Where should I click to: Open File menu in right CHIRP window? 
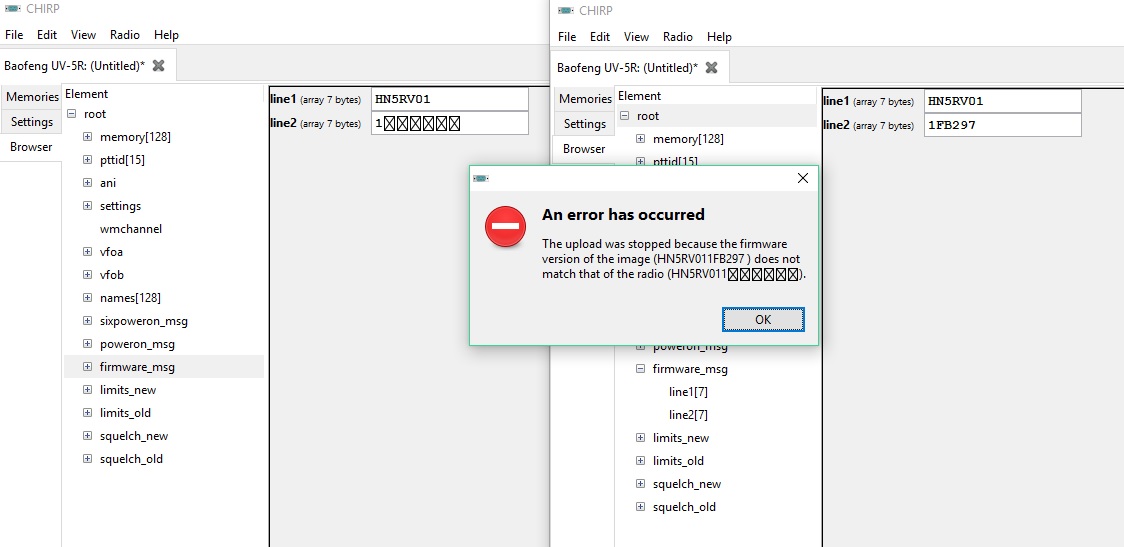pos(566,37)
